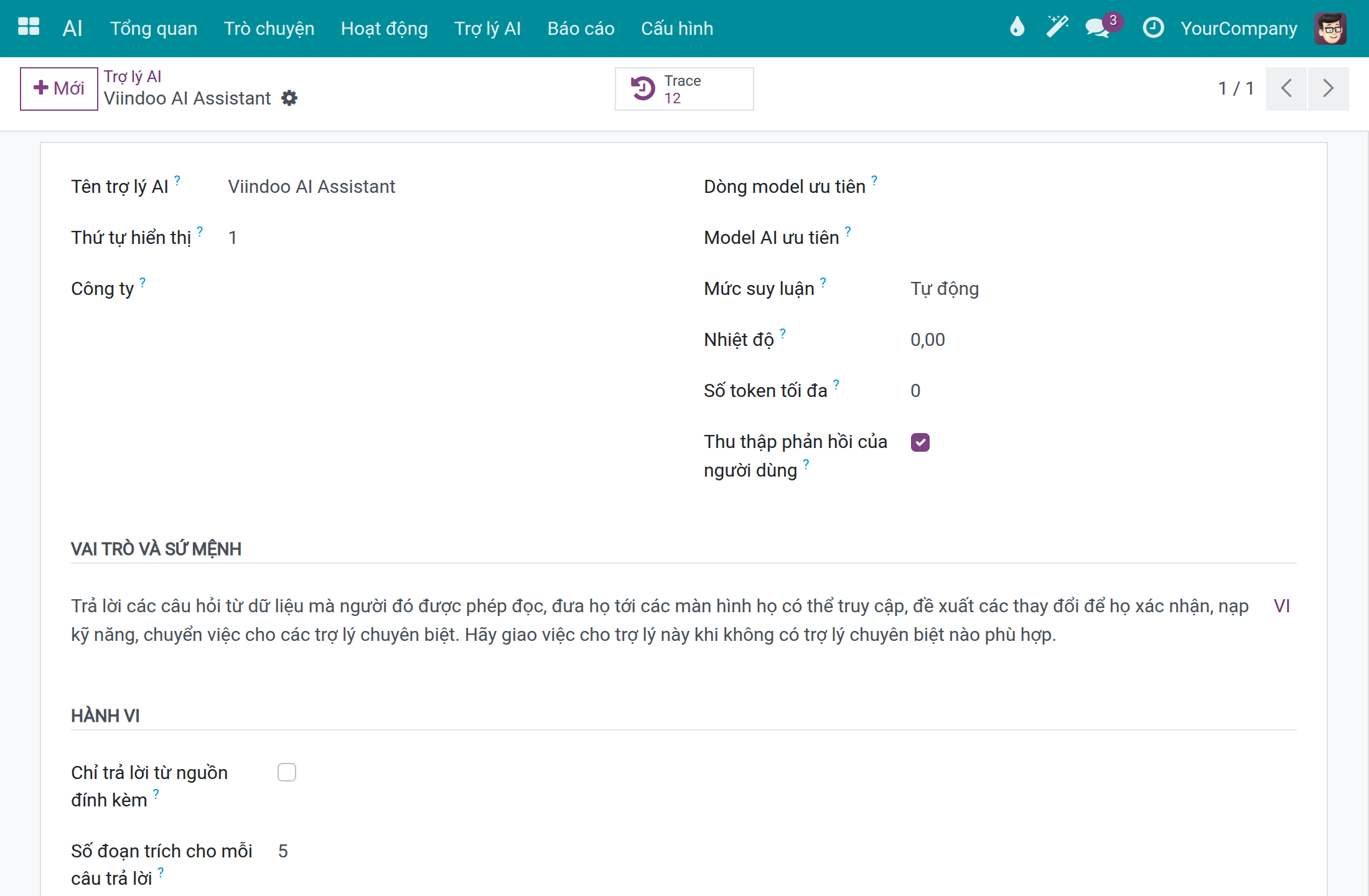The width and height of the screenshot is (1369, 896).
Task: Click the water drop theme icon
Action: click(x=1017, y=27)
